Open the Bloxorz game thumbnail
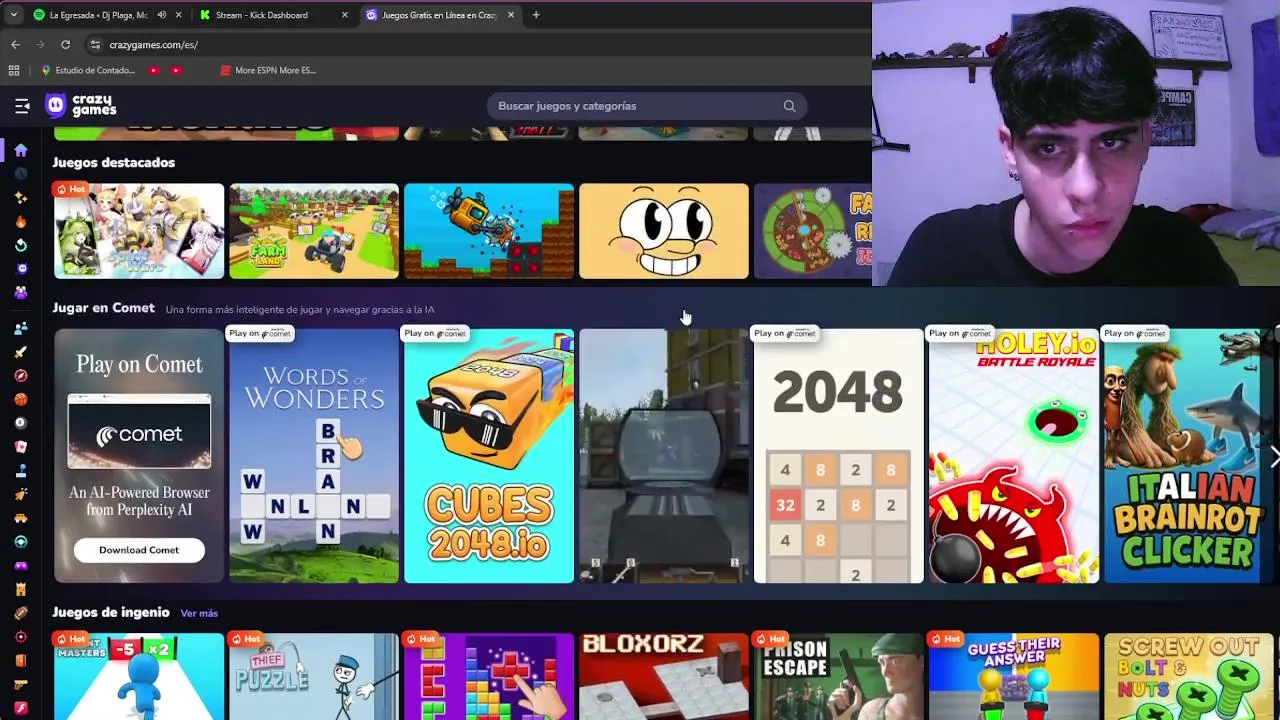 click(x=664, y=676)
